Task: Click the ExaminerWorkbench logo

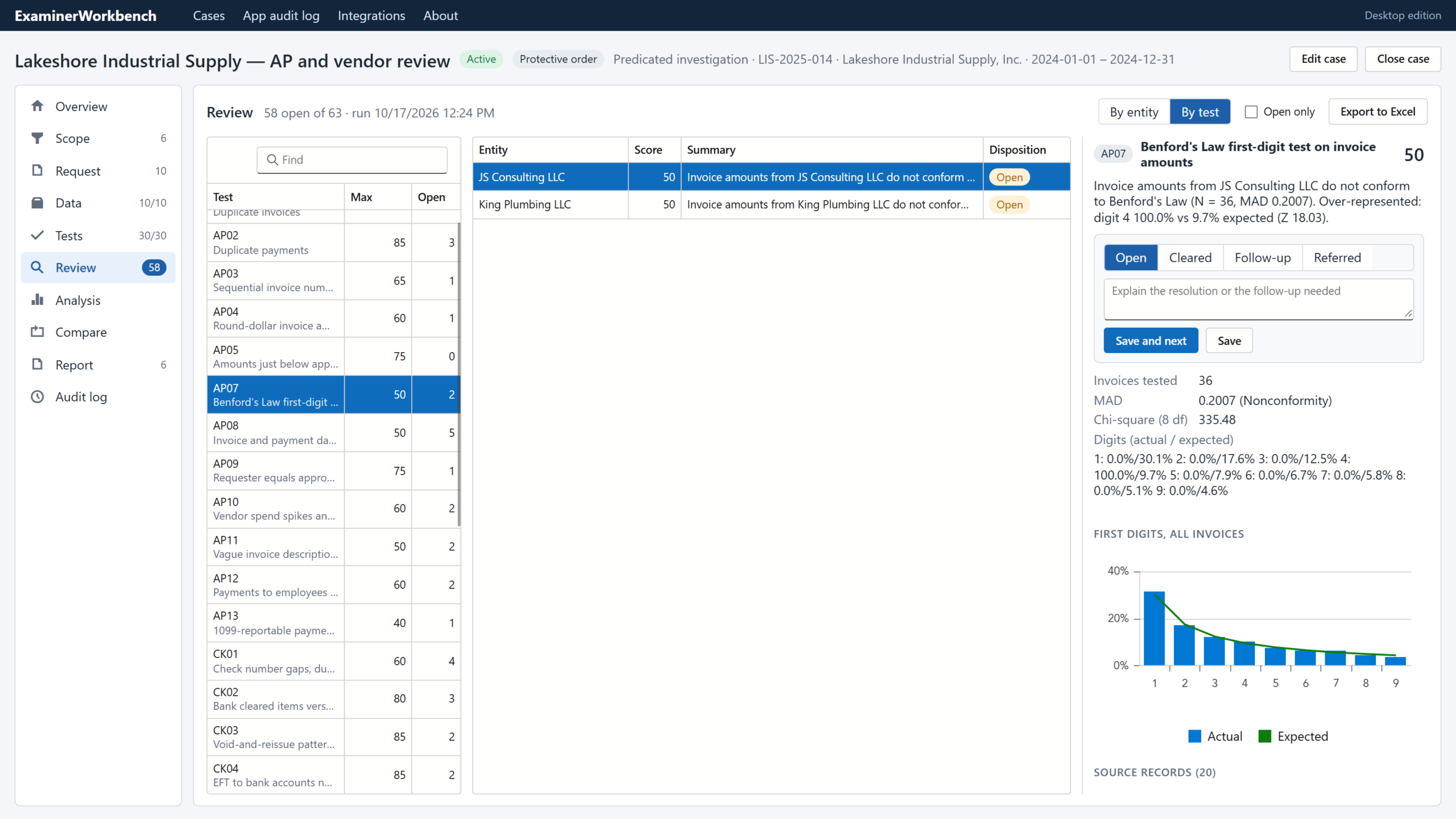Action: click(85, 15)
